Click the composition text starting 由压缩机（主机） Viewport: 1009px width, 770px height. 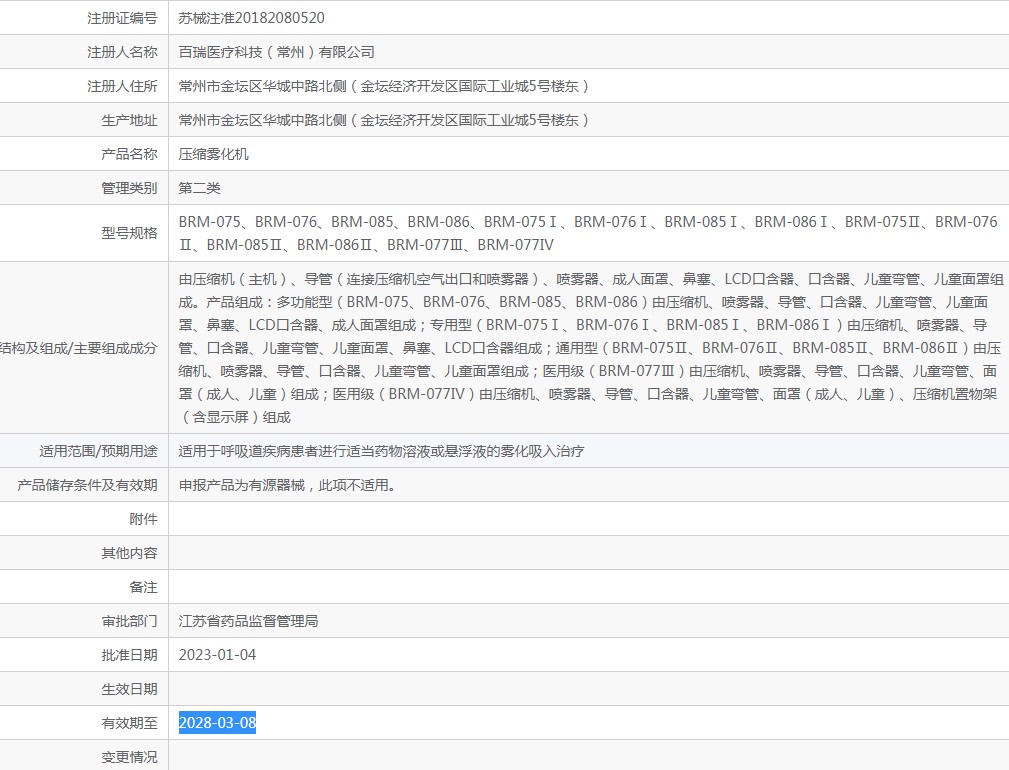pos(591,348)
